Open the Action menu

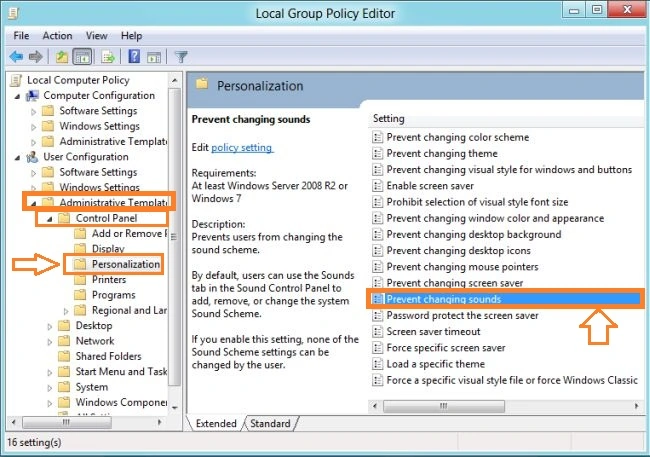coord(57,36)
